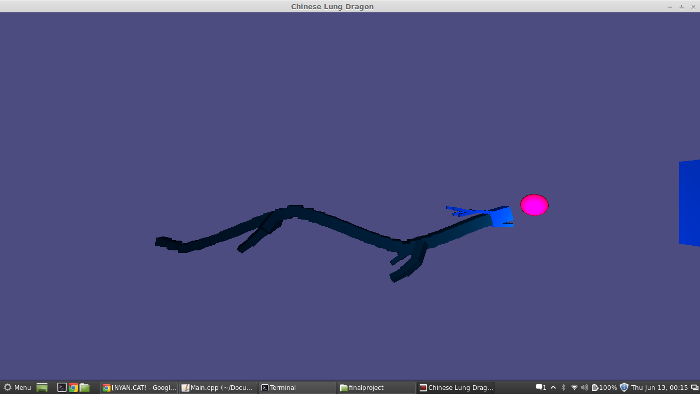Click the dragon's blue head block
This screenshot has height=394, width=700.
(x=501, y=216)
